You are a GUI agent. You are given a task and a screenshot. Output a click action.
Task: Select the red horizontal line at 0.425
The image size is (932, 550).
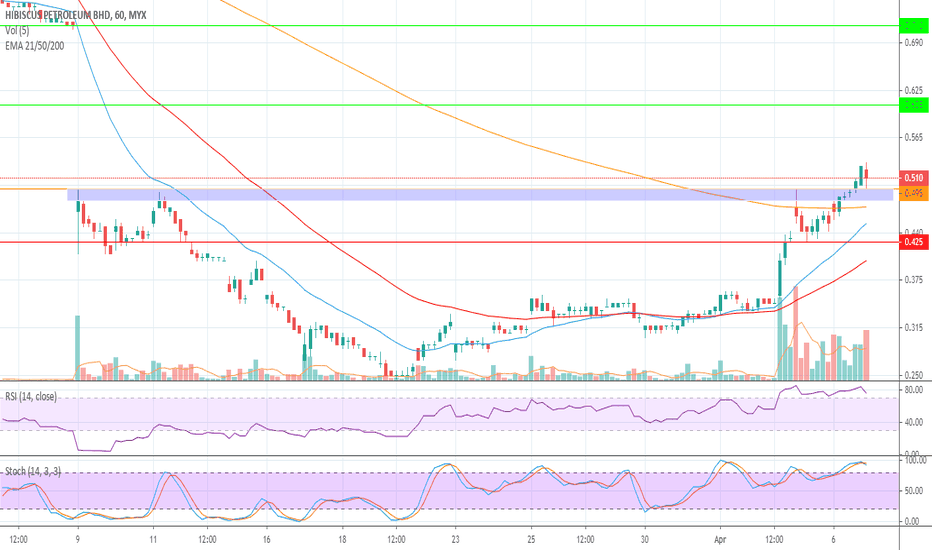pos(449,242)
